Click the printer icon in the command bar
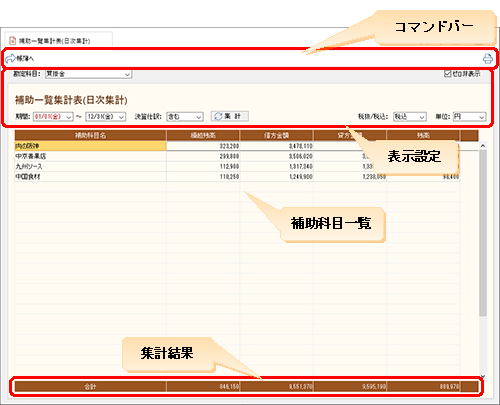This screenshot has width=500, height=405. pos(488,59)
